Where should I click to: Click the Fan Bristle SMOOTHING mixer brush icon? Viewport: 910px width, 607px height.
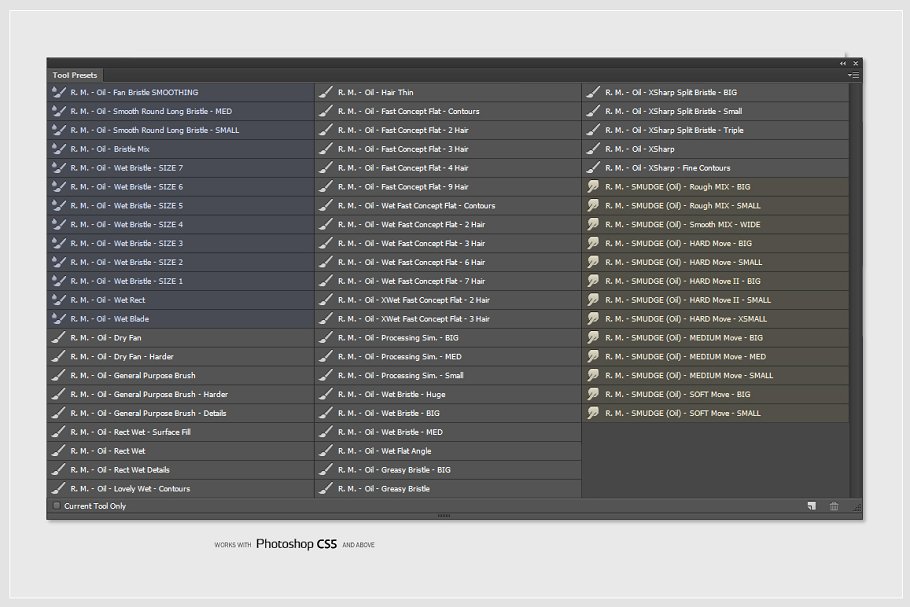tap(58, 92)
